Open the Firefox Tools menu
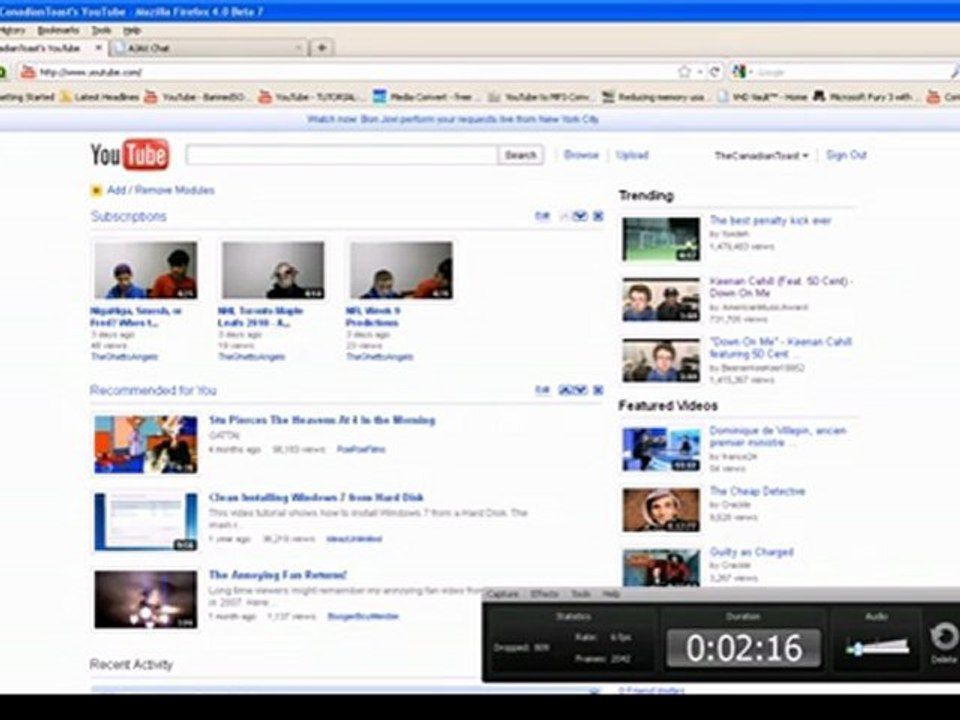The height and width of the screenshot is (720, 960). (x=101, y=30)
